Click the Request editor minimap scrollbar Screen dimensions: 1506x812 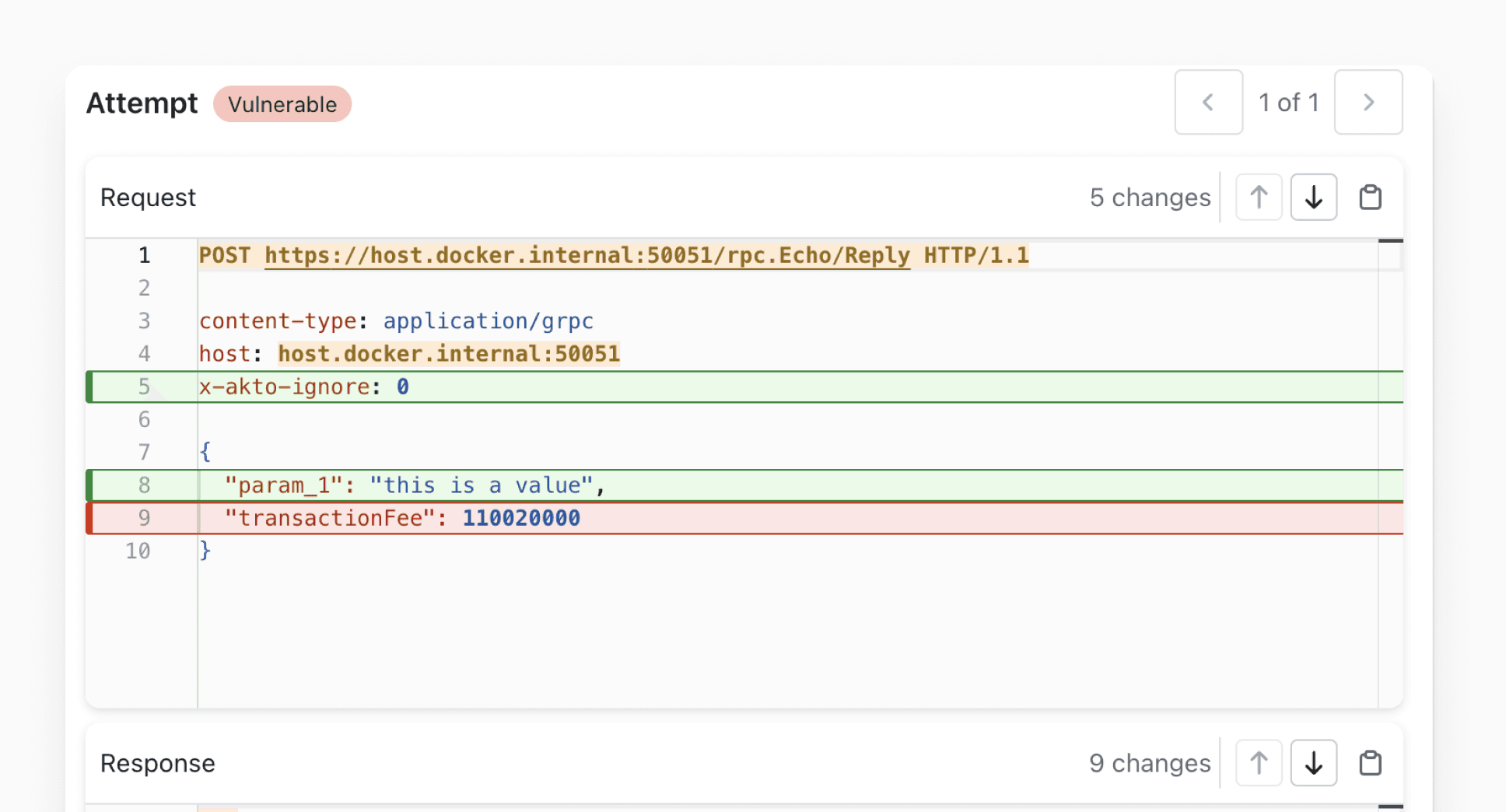point(1390,473)
